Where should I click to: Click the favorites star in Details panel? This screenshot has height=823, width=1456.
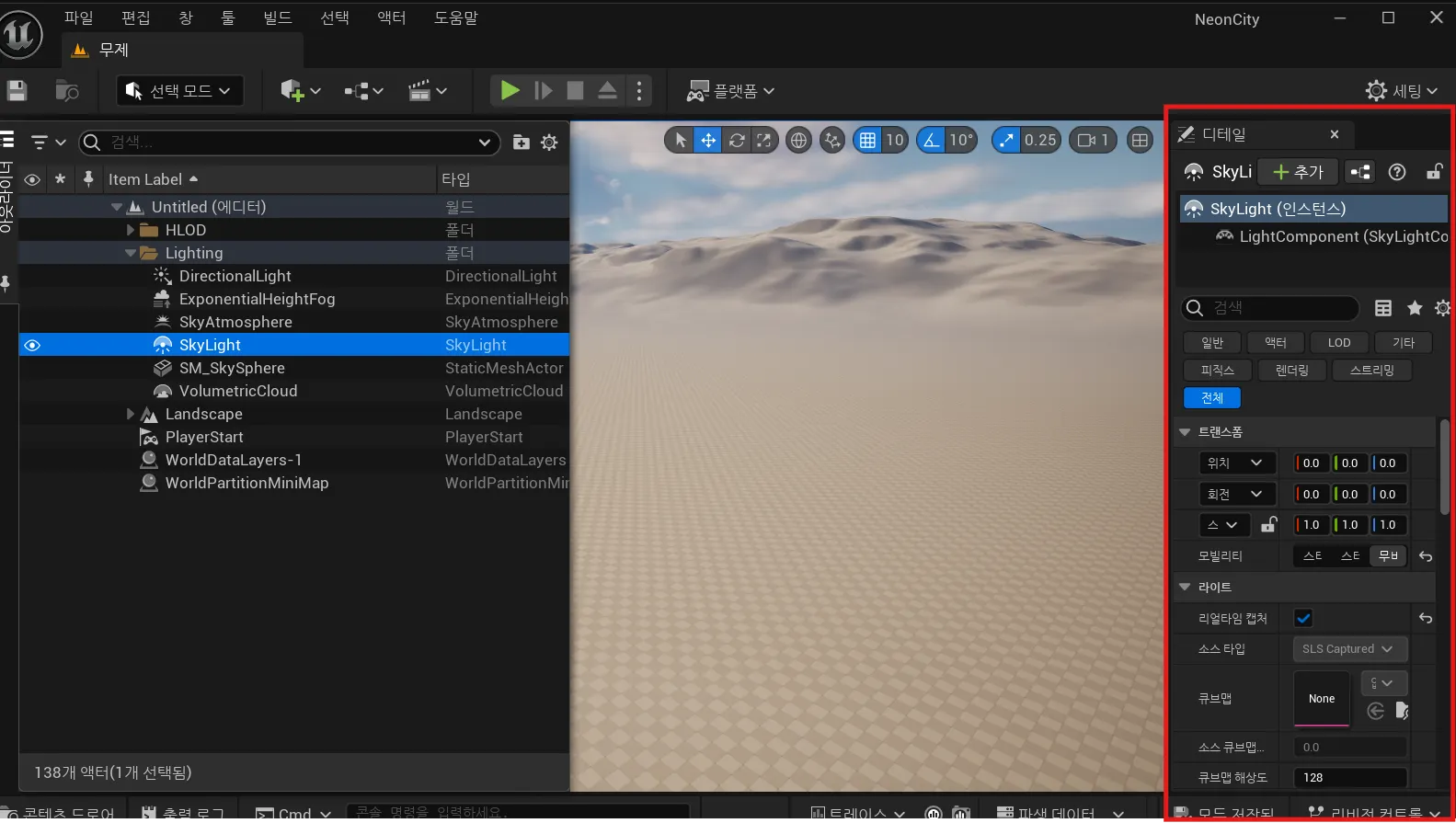pos(1415,308)
